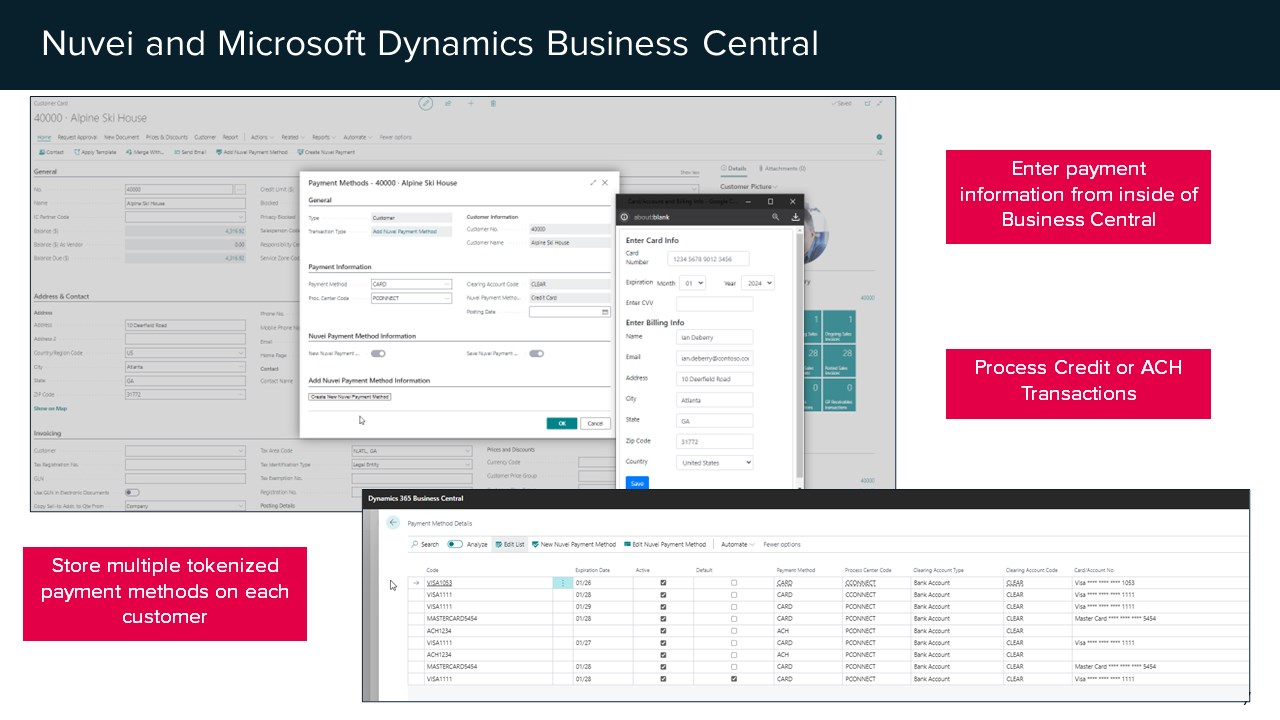This screenshot has height=720, width=1280.
Task: Toggle the Analyze switch
Action: (x=455, y=544)
